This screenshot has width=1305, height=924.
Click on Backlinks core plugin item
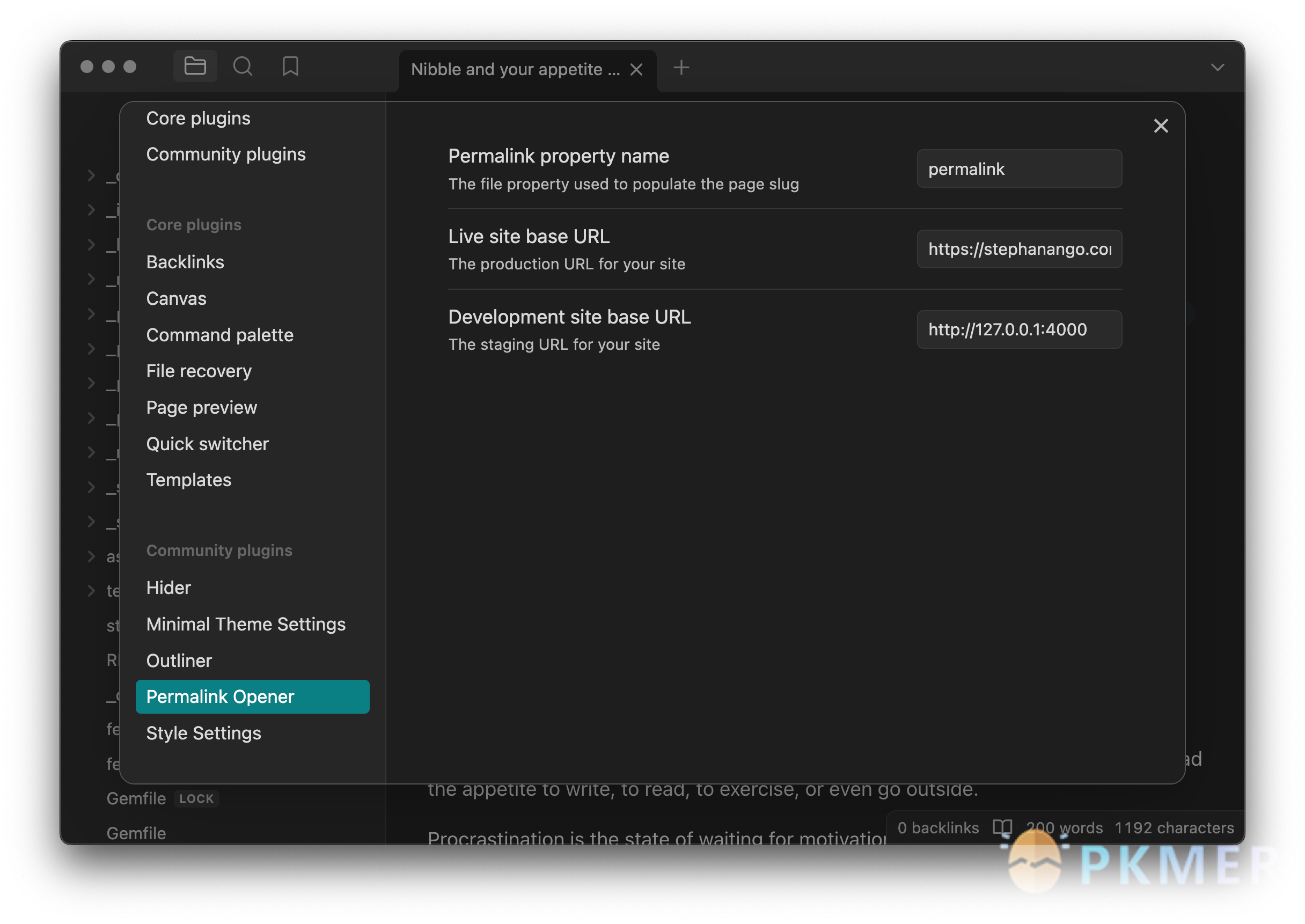[x=184, y=261]
